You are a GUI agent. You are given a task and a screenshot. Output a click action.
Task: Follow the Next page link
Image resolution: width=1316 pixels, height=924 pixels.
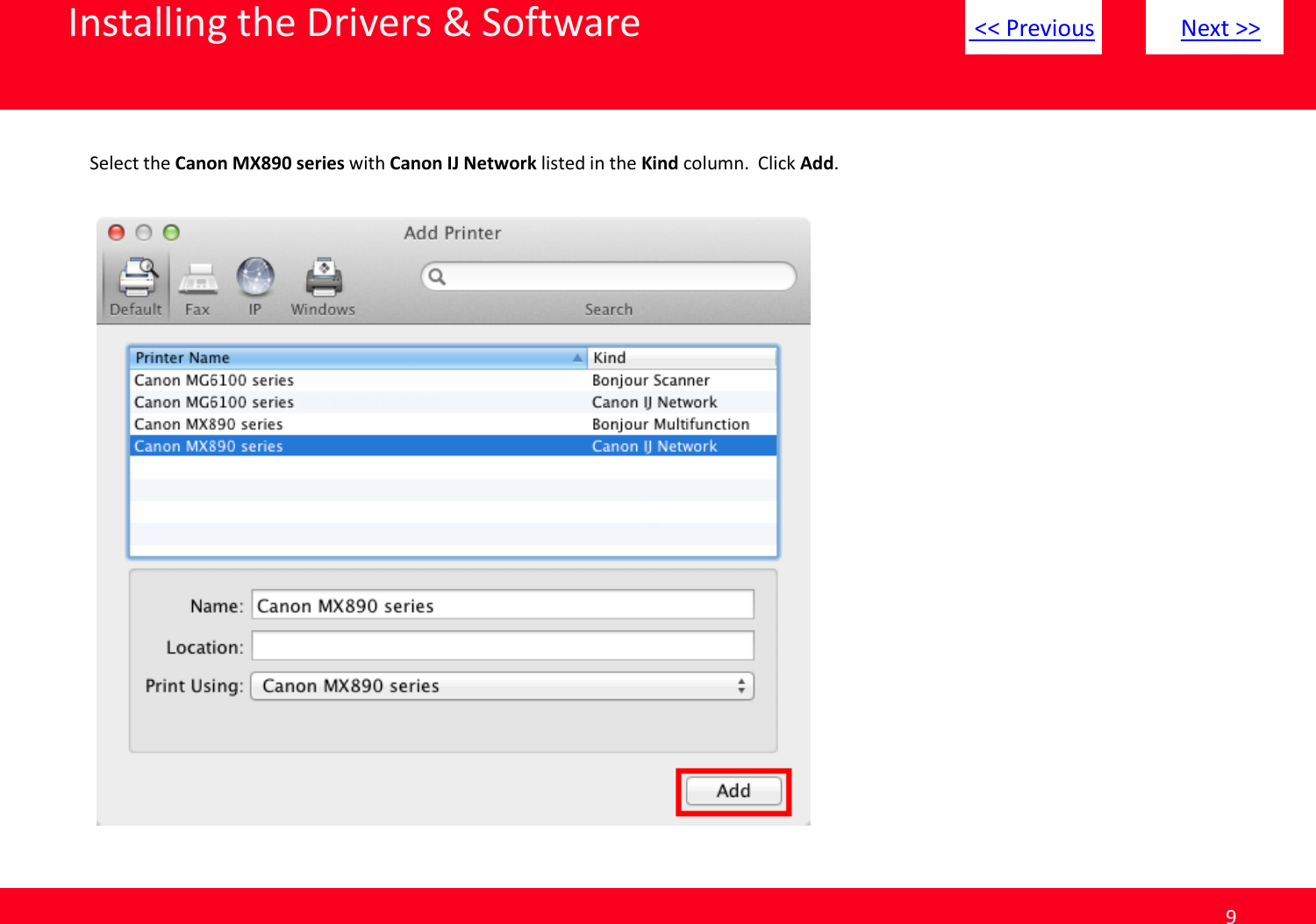pos(1220,28)
